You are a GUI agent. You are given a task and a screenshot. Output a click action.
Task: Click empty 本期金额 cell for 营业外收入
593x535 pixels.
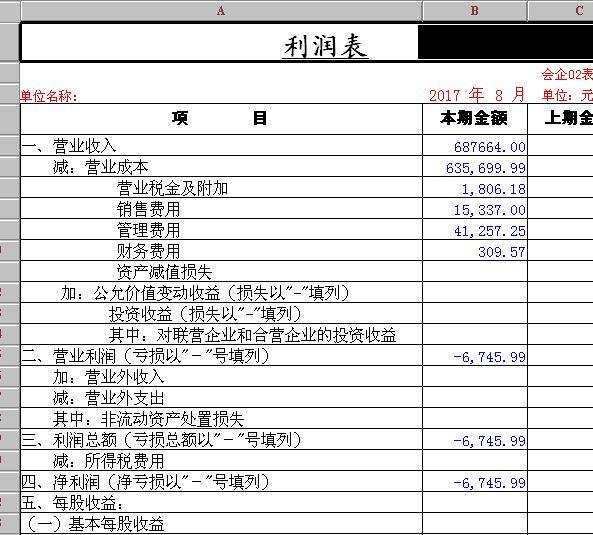[x=475, y=377]
